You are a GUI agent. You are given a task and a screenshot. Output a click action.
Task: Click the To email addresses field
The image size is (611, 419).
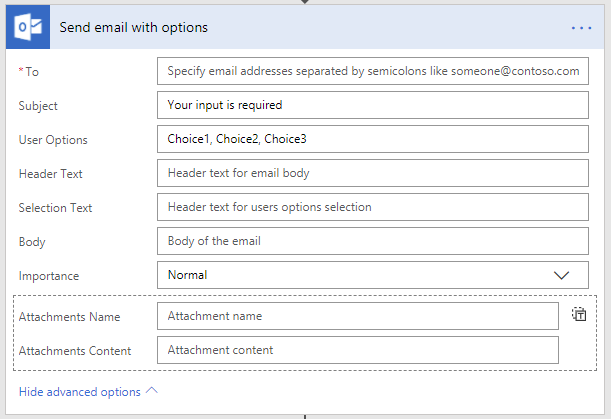point(373,72)
